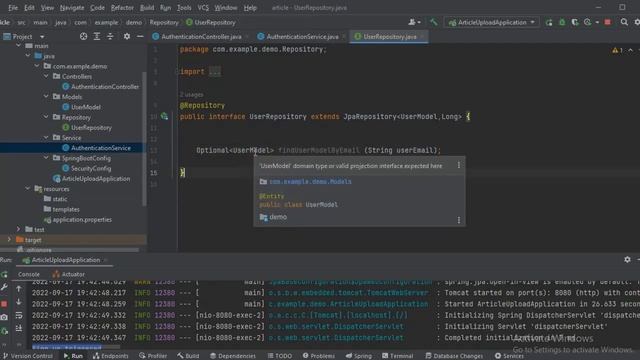
Task: Collapse com.example.demo package
Action: point(37,66)
